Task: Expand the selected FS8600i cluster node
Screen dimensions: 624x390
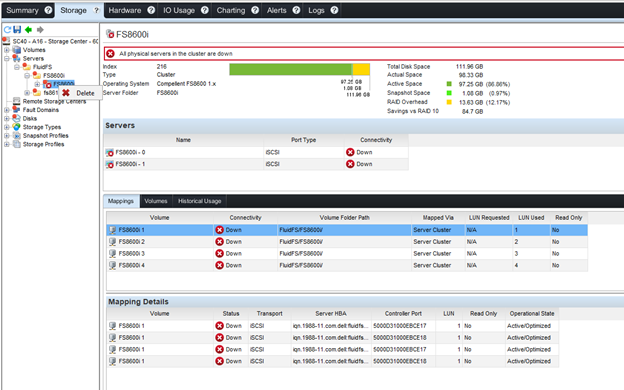Action: pos(37,84)
